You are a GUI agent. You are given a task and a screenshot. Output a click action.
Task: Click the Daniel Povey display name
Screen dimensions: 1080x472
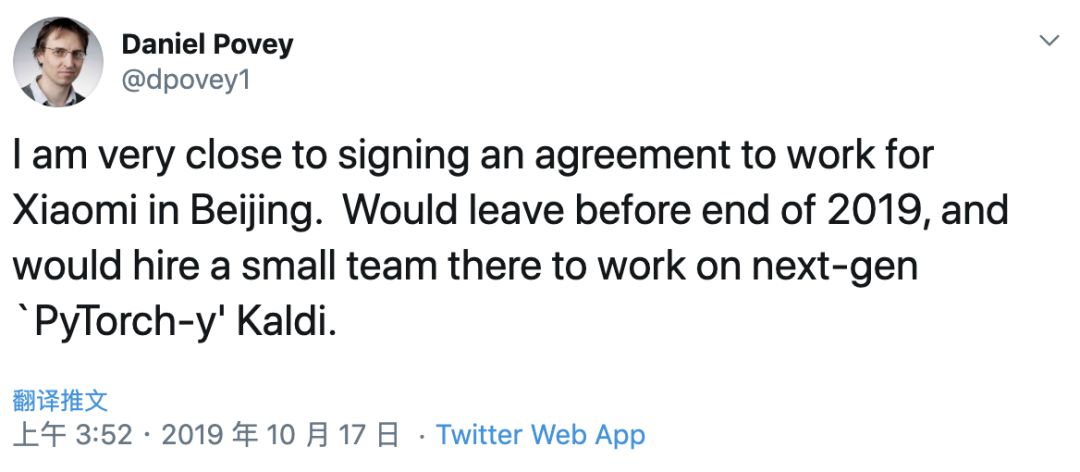pyautogui.click(x=207, y=44)
